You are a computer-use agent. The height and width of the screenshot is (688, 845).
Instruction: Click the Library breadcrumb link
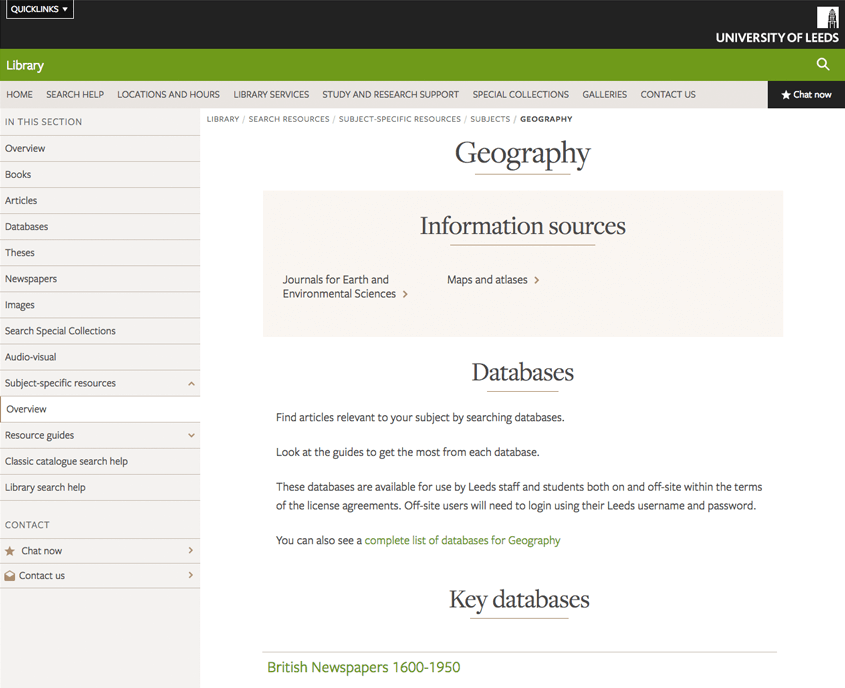(x=223, y=119)
